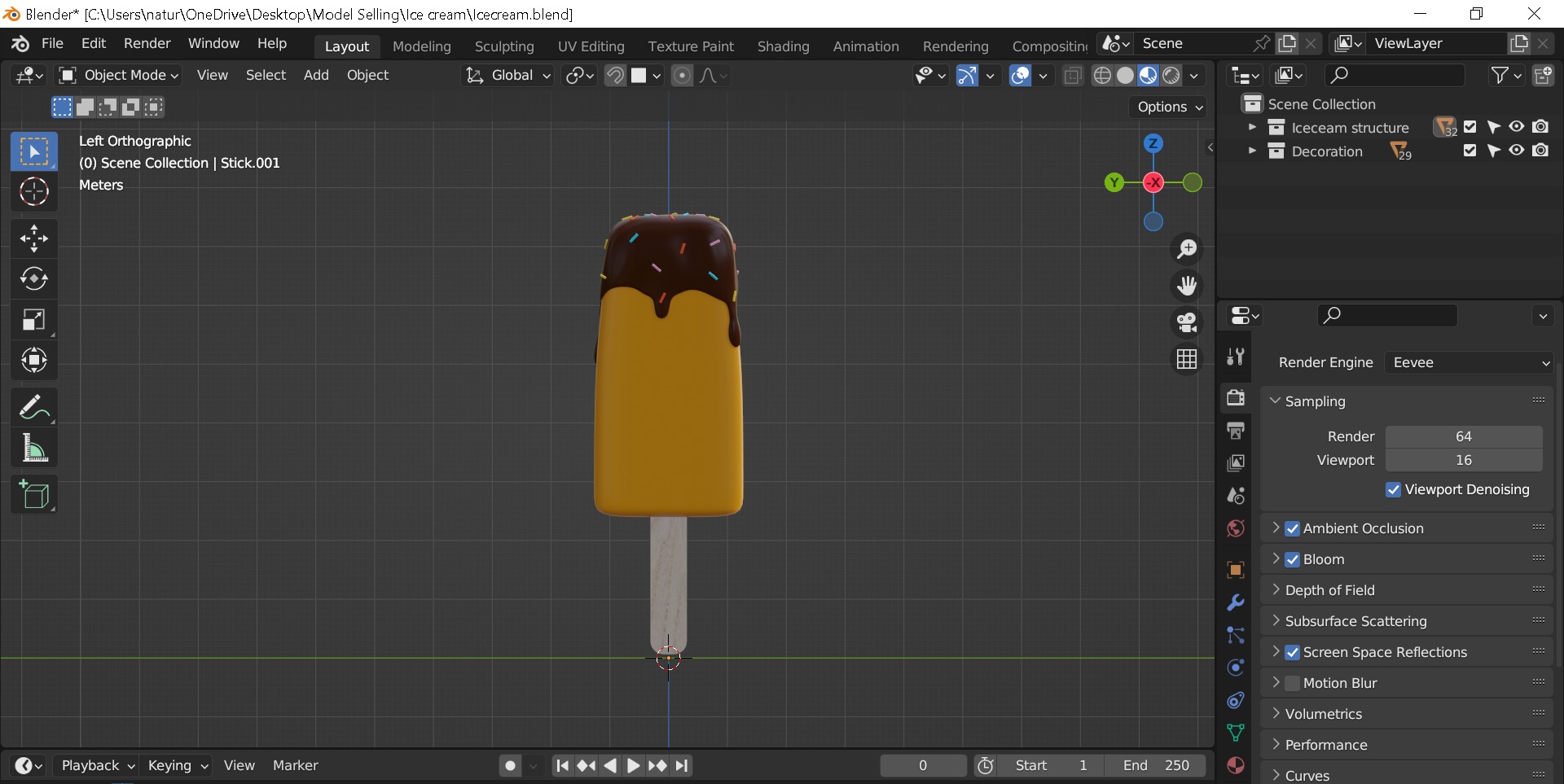Open the Object Mode dropdown

pos(119,76)
